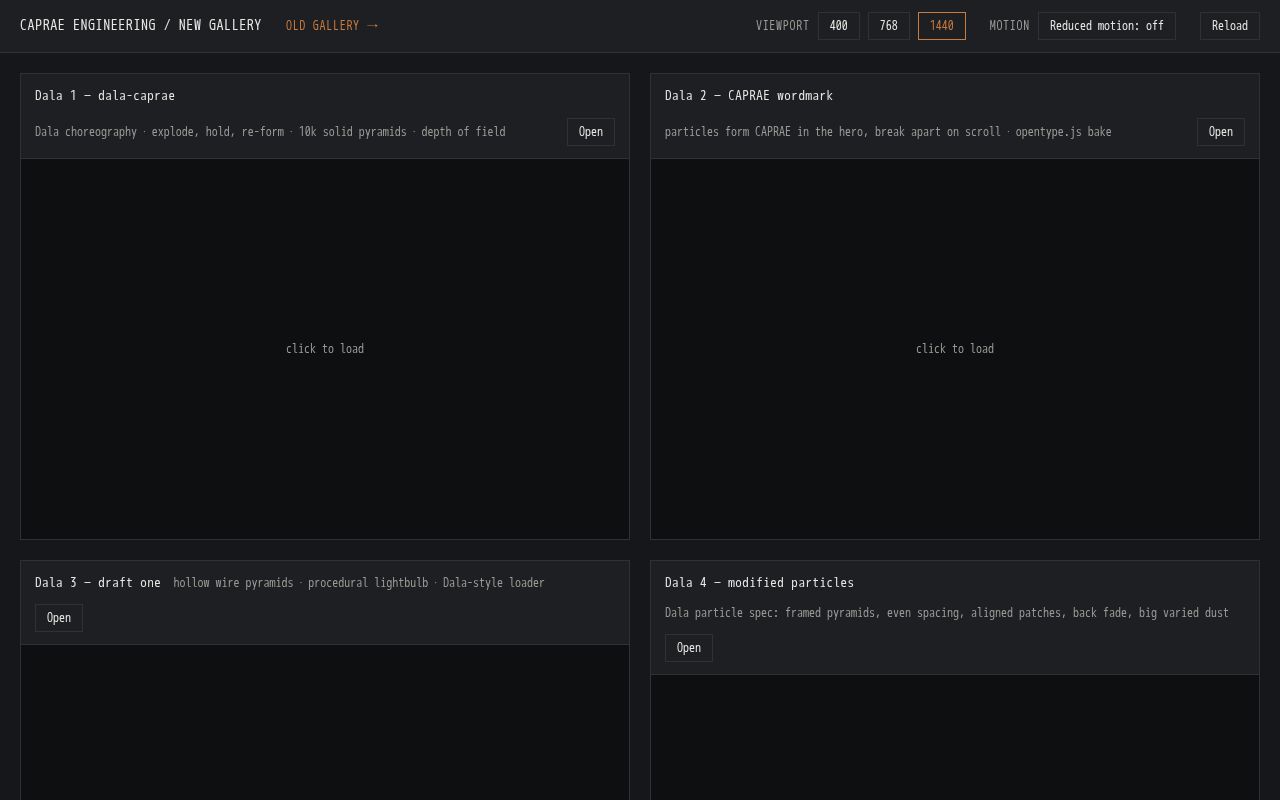The width and height of the screenshot is (1280, 800).
Task: Open Dala 1 dala-caprae demo
Action: pyautogui.click(x=591, y=132)
